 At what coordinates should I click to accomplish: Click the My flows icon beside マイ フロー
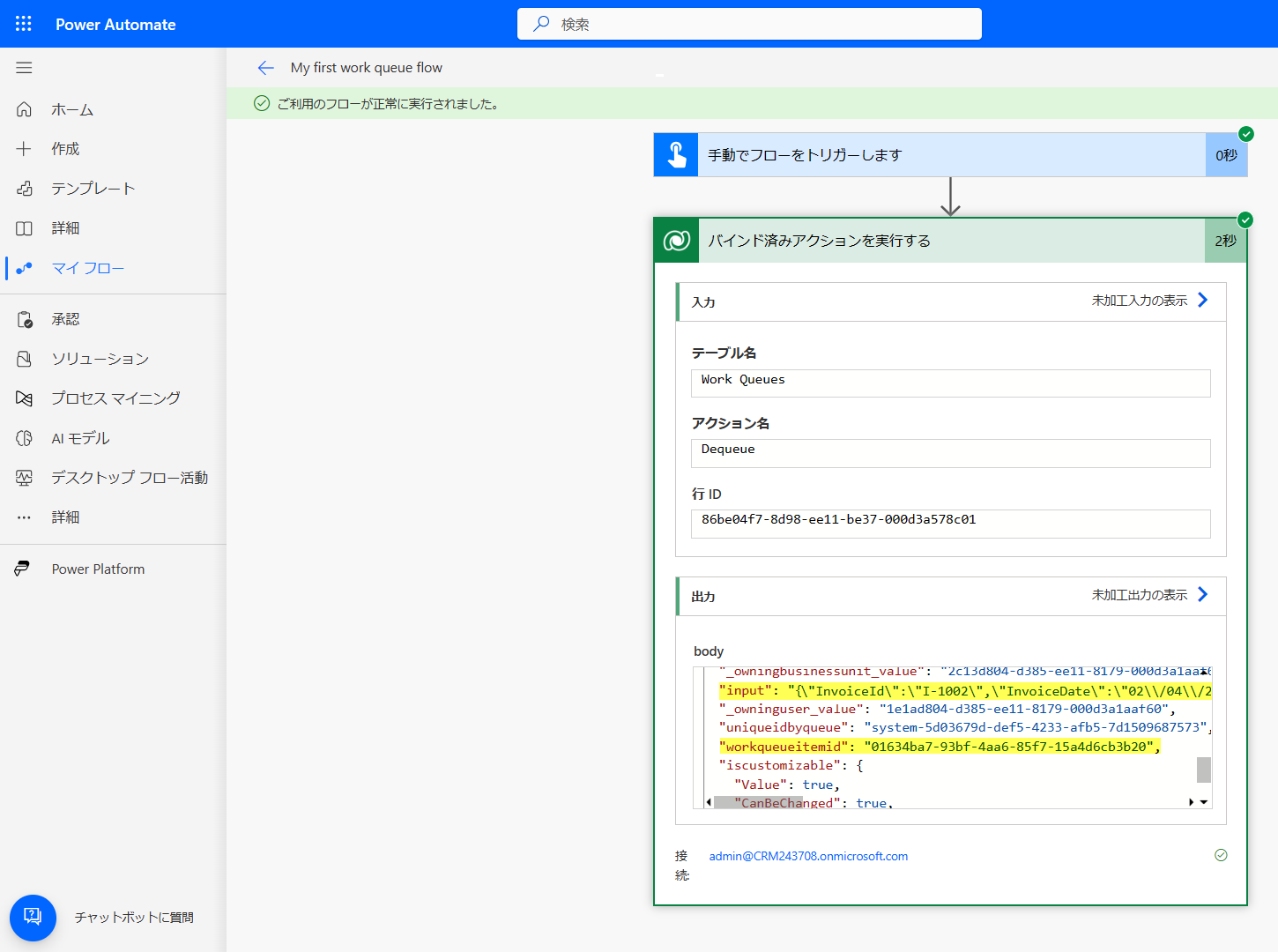[x=24, y=268]
